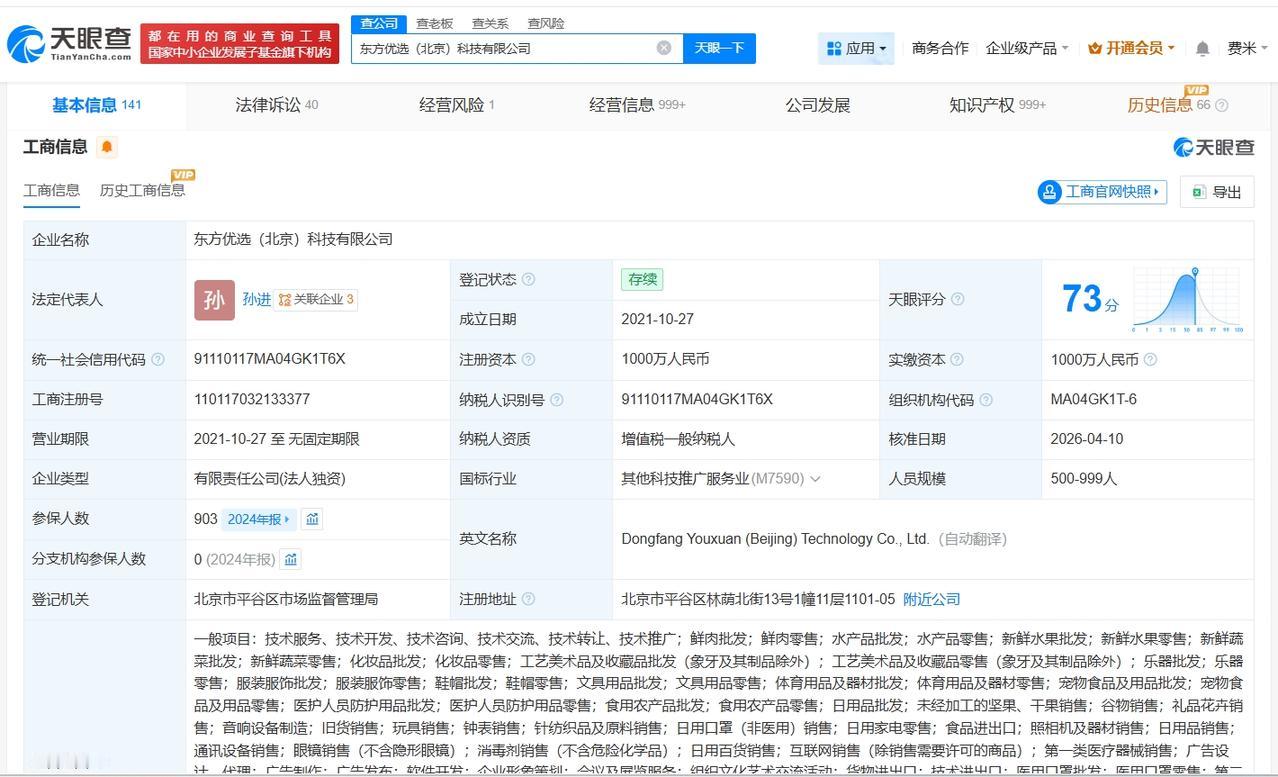Click help icon beside 统一社会信用代码
This screenshot has height=777, width=1278.
[158, 360]
